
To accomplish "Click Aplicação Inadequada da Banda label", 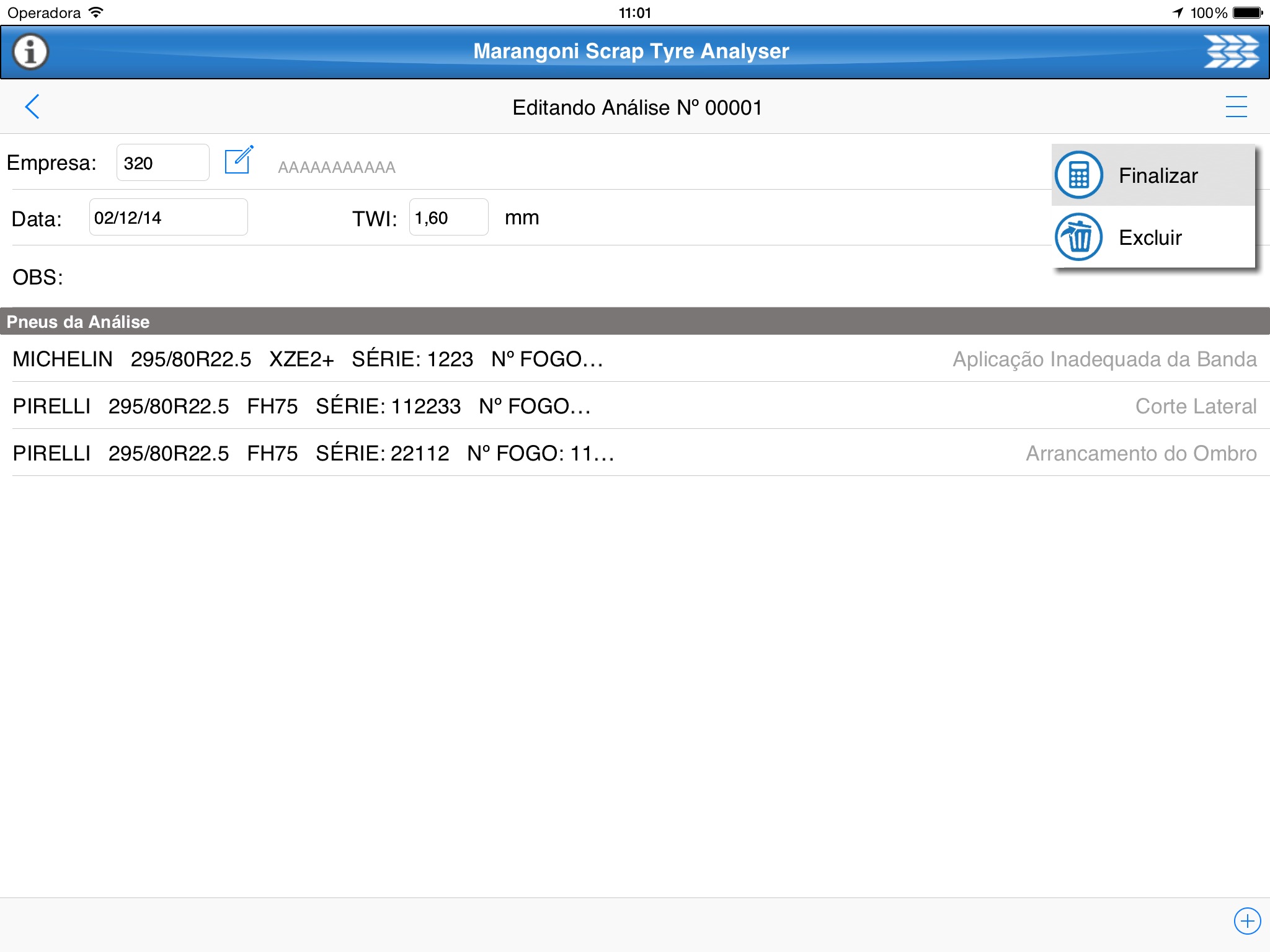I will point(1104,359).
